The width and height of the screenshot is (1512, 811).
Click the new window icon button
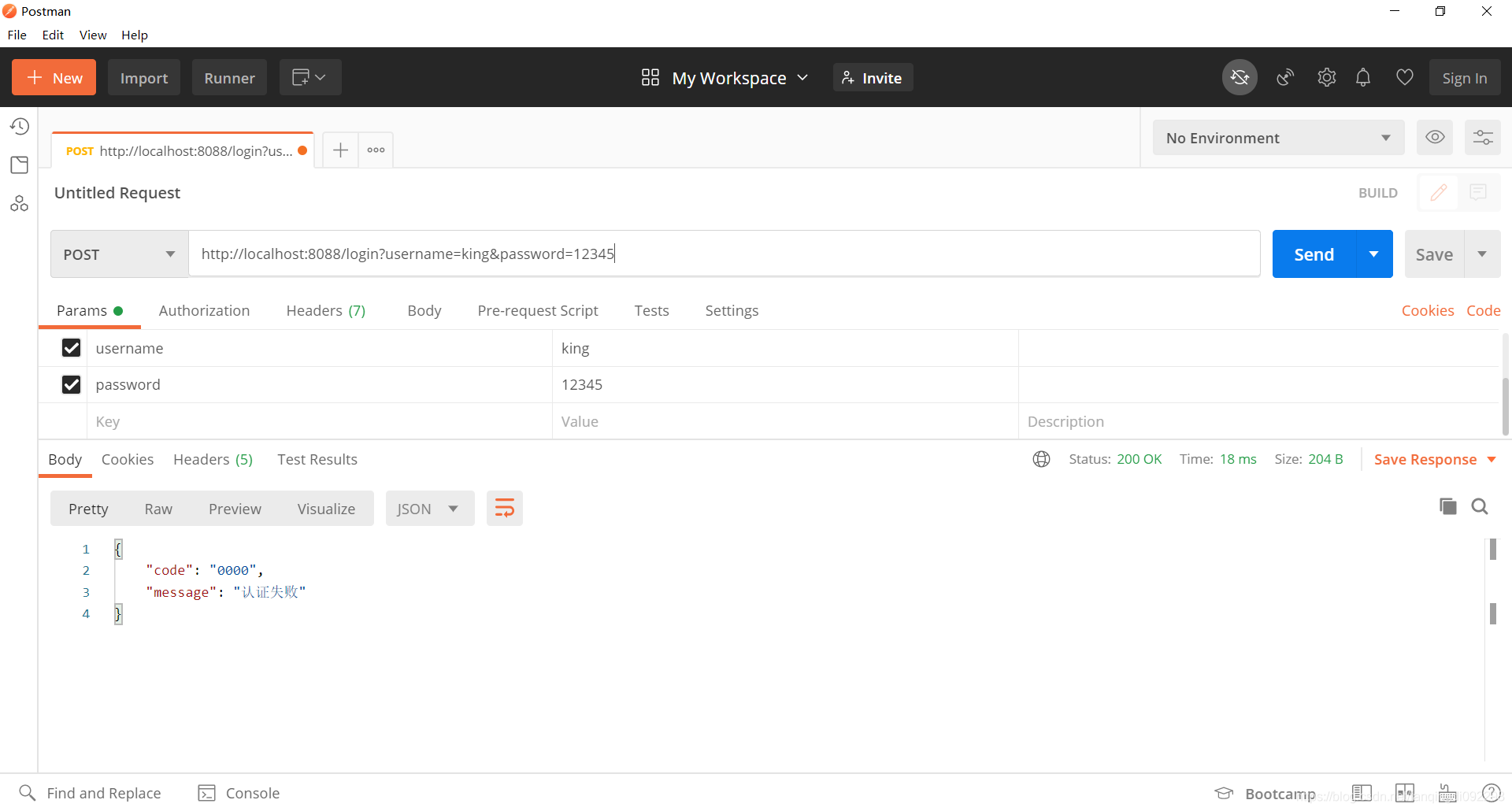pyautogui.click(x=309, y=77)
